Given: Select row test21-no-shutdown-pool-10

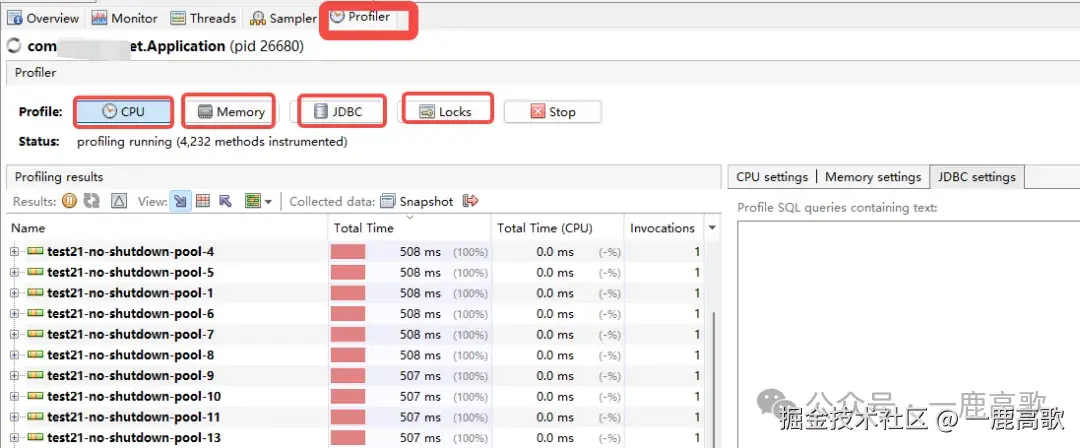Looking at the screenshot, I should coord(357,396).
